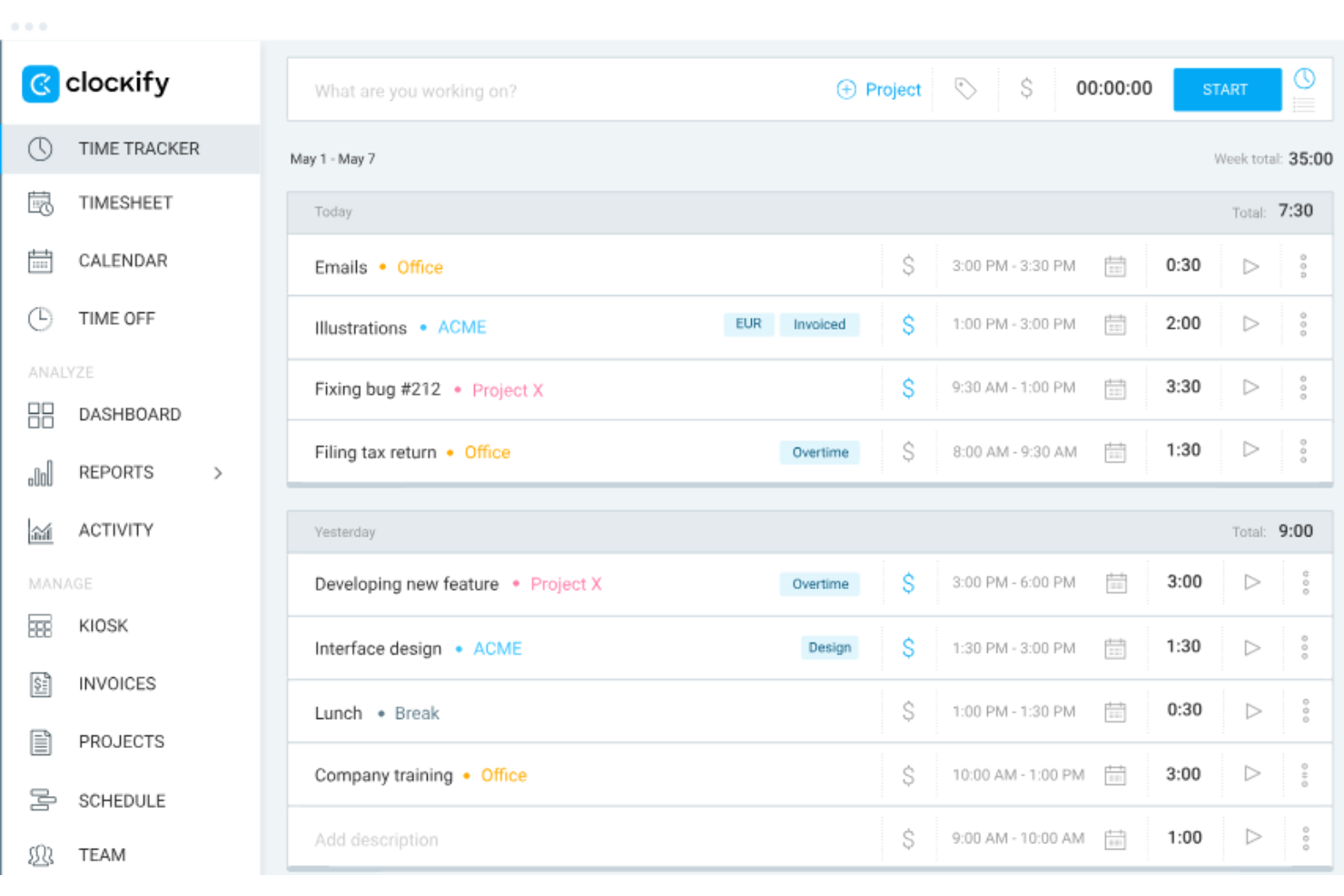Click the Team people icon
Viewport: 1344px width, 896px height.
[x=41, y=855]
